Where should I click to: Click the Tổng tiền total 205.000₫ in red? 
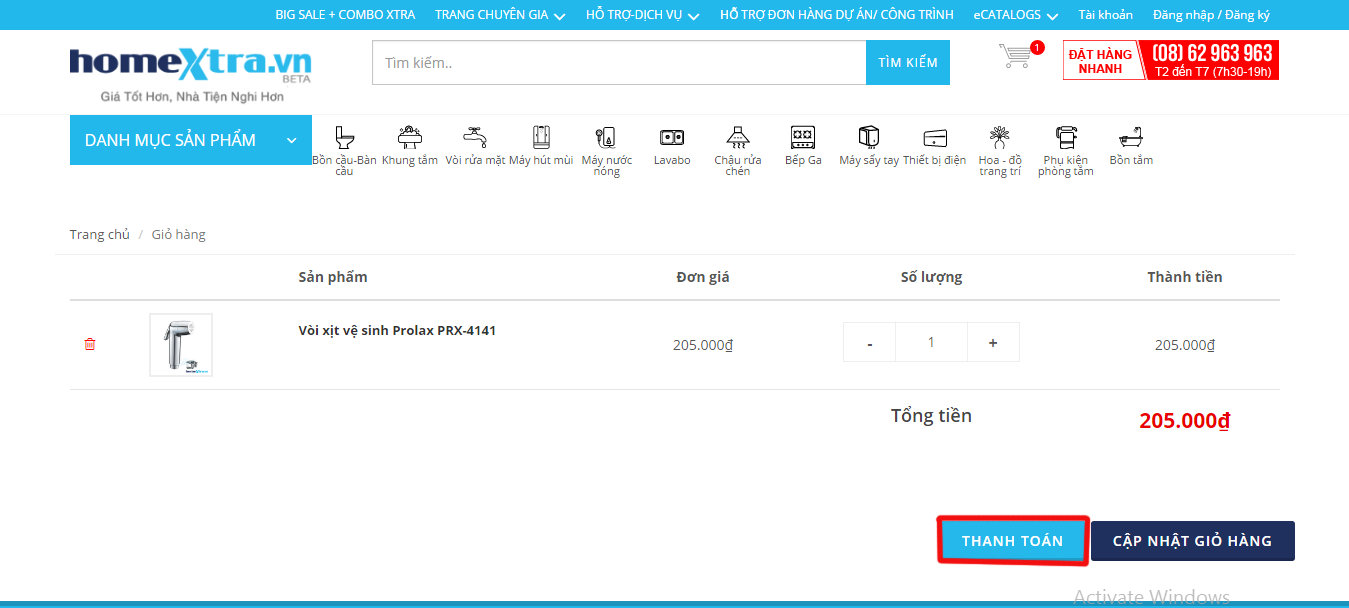click(x=1185, y=421)
